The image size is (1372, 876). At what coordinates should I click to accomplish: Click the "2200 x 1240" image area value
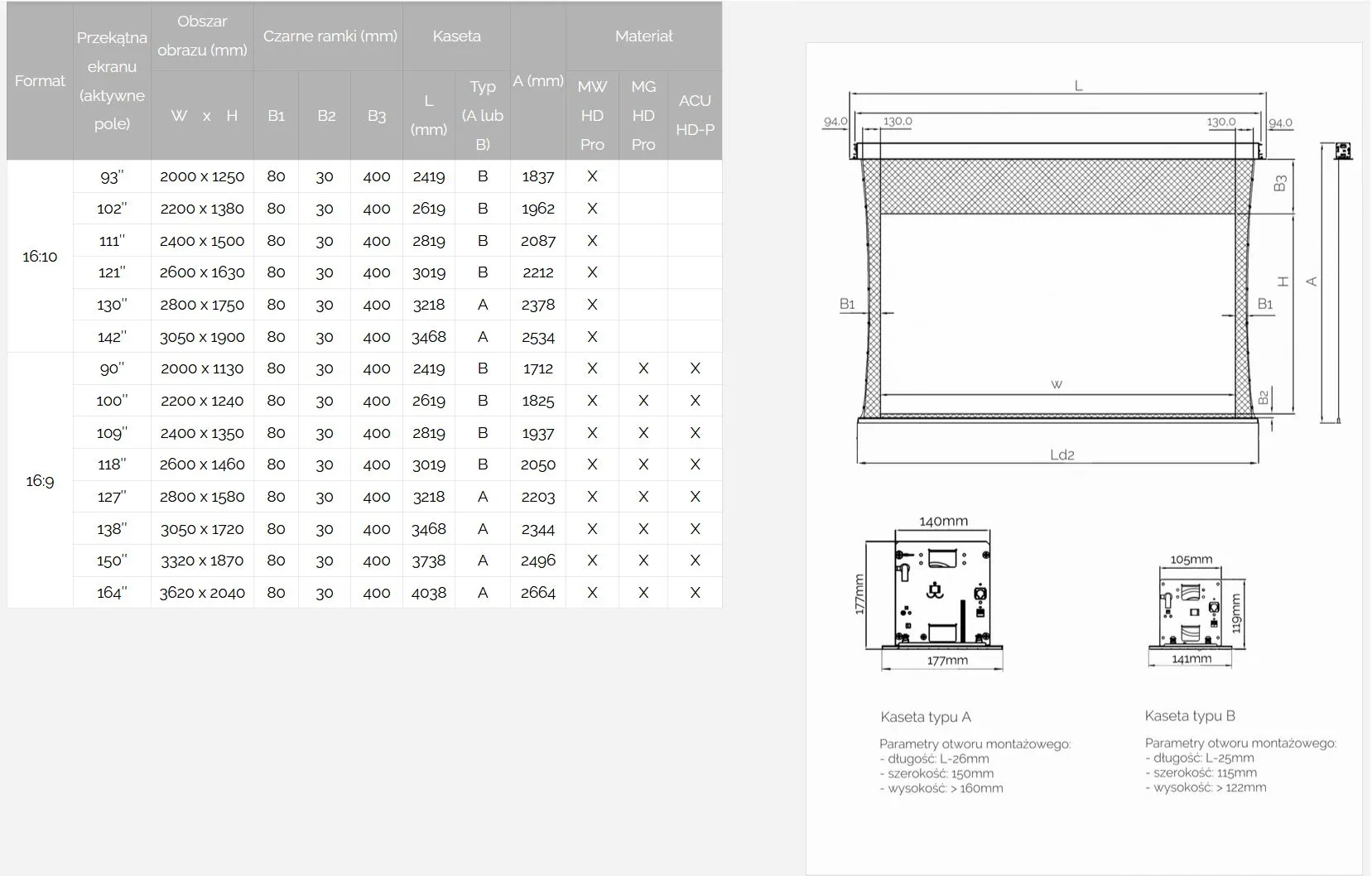pos(202,401)
